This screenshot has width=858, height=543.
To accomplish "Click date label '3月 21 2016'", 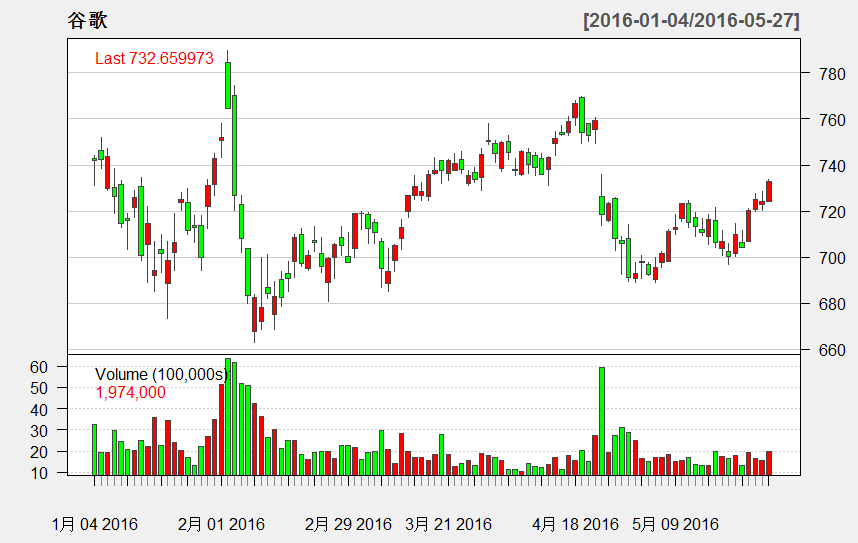I will click(448, 524).
